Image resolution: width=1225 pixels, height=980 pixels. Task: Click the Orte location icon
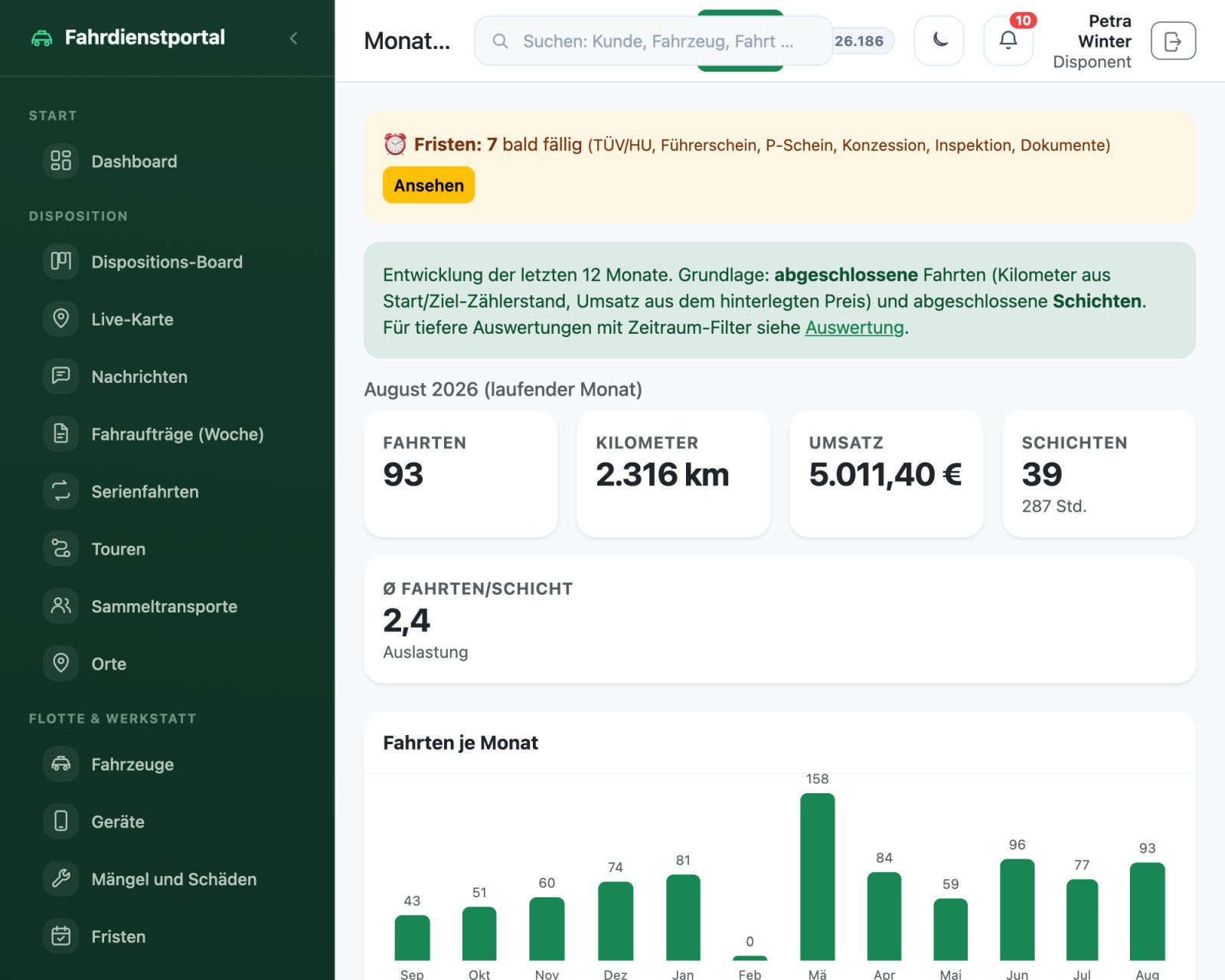[x=61, y=663]
